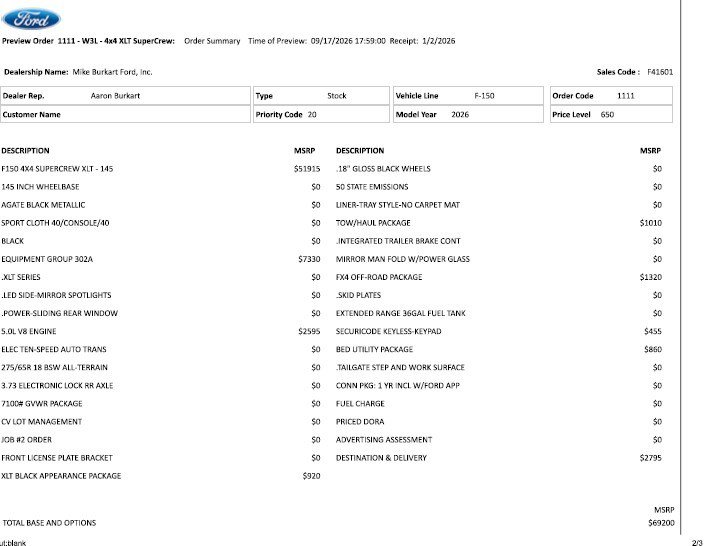Click the Mike Burkart Ford dealership name
The height and width of the screenshot is (546, 717).
(x=112, y=72)
